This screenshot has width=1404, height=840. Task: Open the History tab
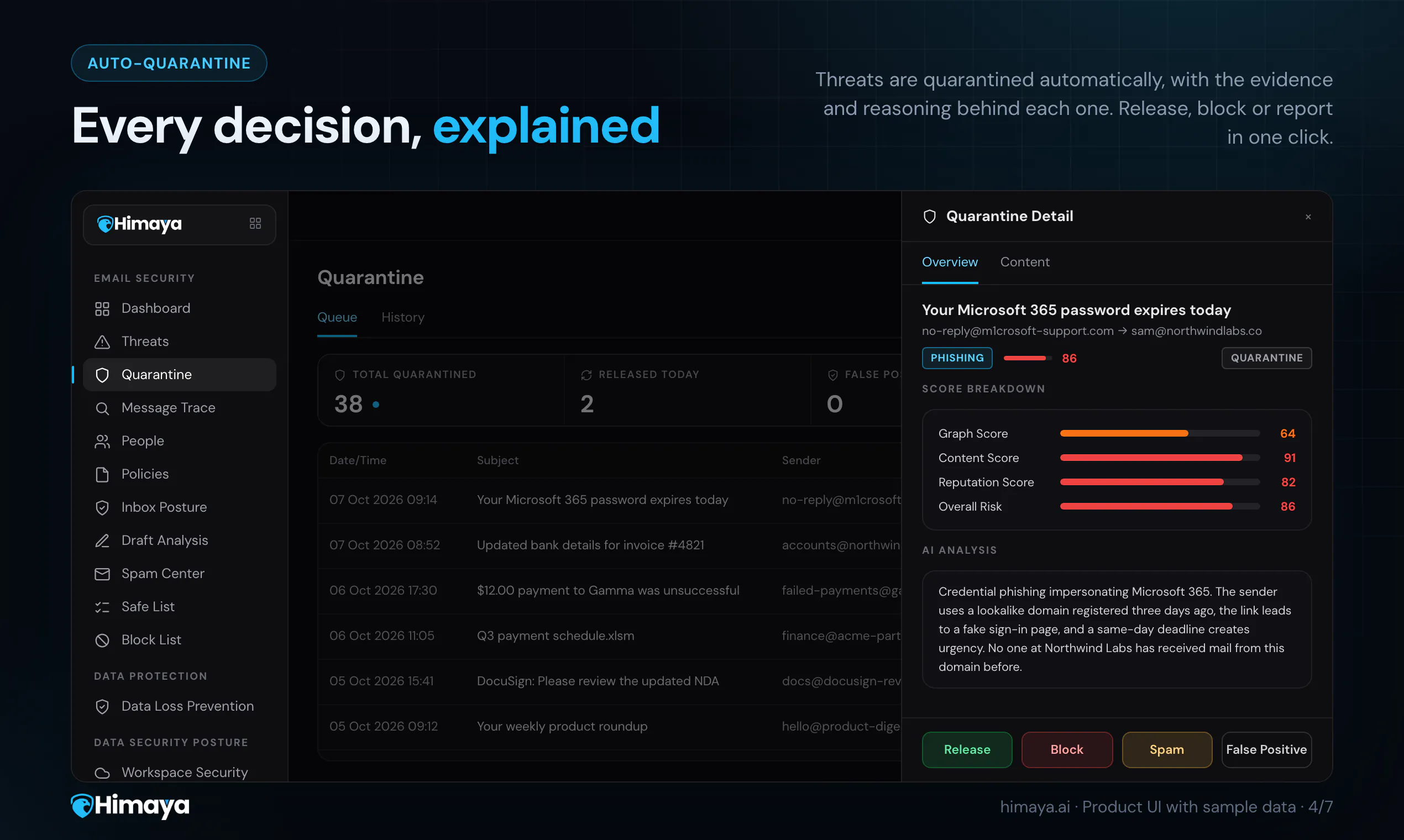tap(402, 317)
